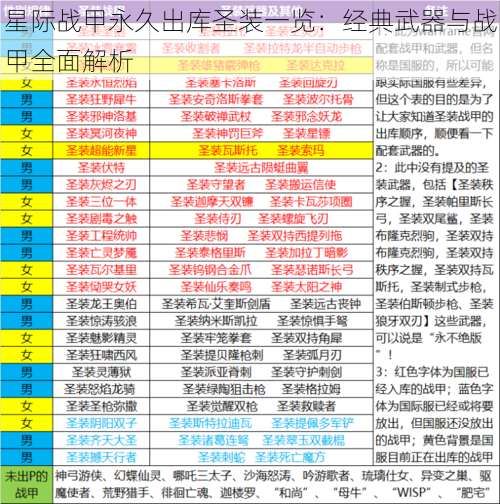The width and height of the screenshot is (500, 504).
Task: Click the 圣装三位一体 warframe cell
Action: pos(101,201)
